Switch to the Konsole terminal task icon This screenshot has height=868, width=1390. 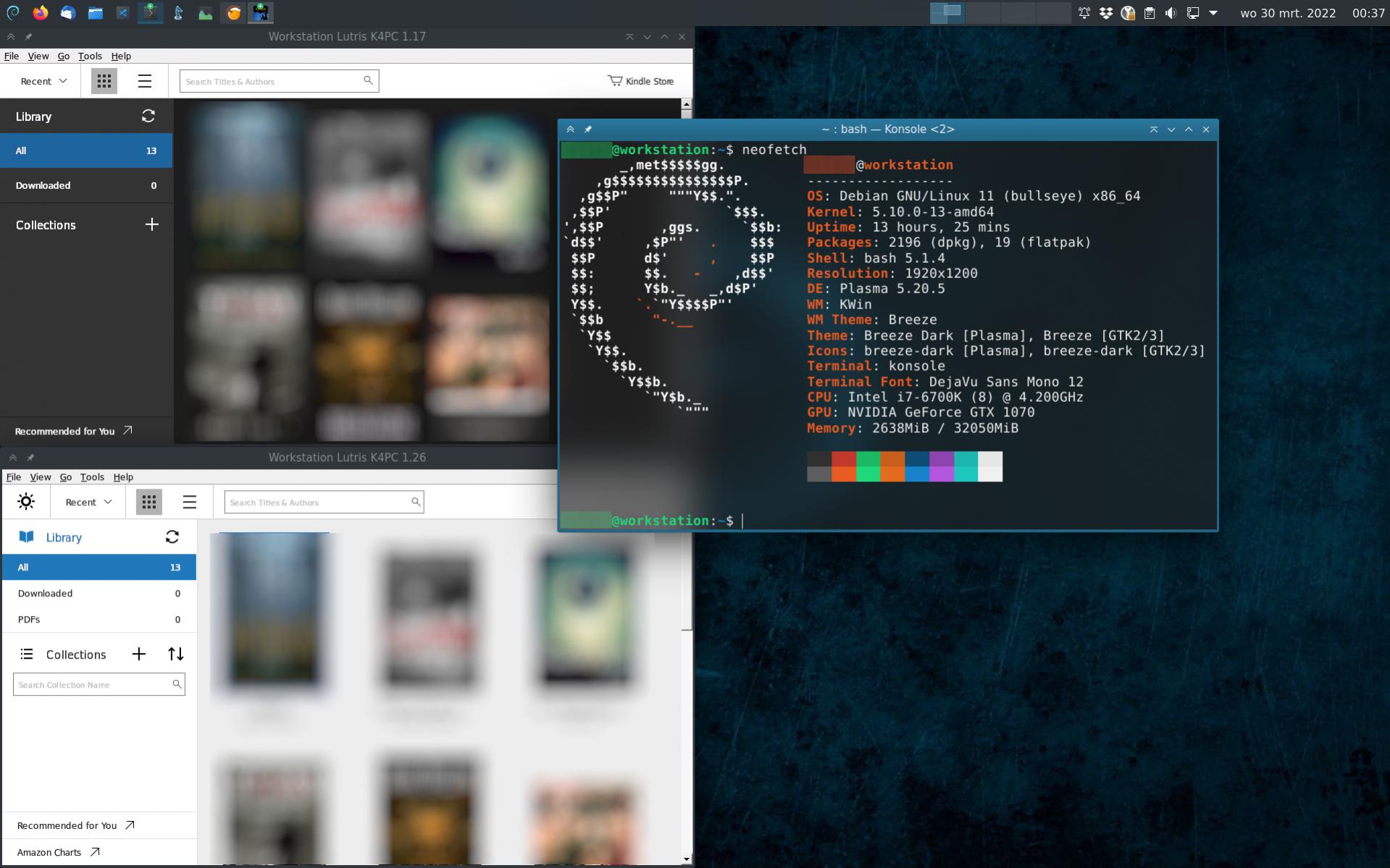pos(151,12)
